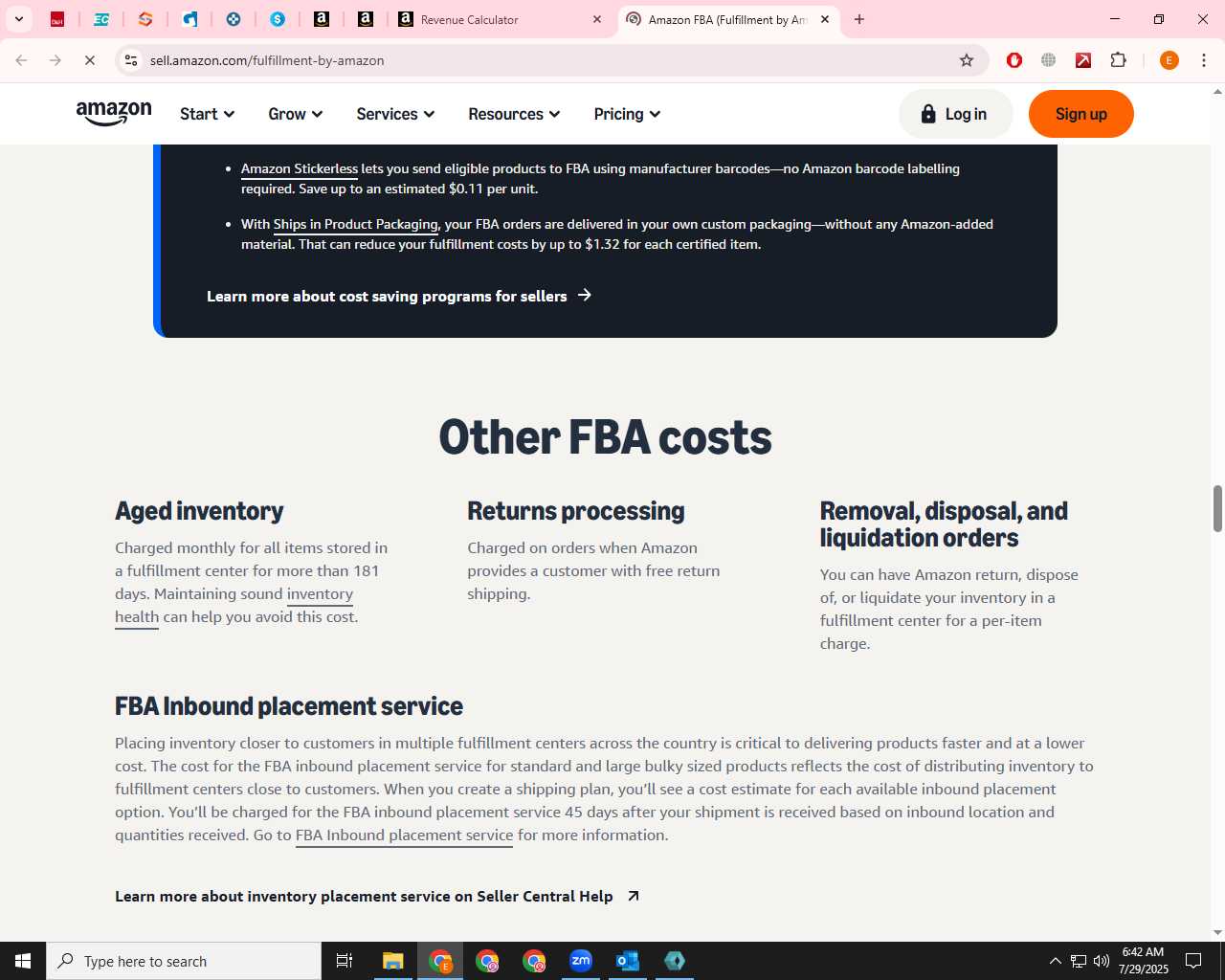Image resolution: width=1225 pixels, height=980 pixels.
Task: Go forward to the next page
Action: point(56,60)
